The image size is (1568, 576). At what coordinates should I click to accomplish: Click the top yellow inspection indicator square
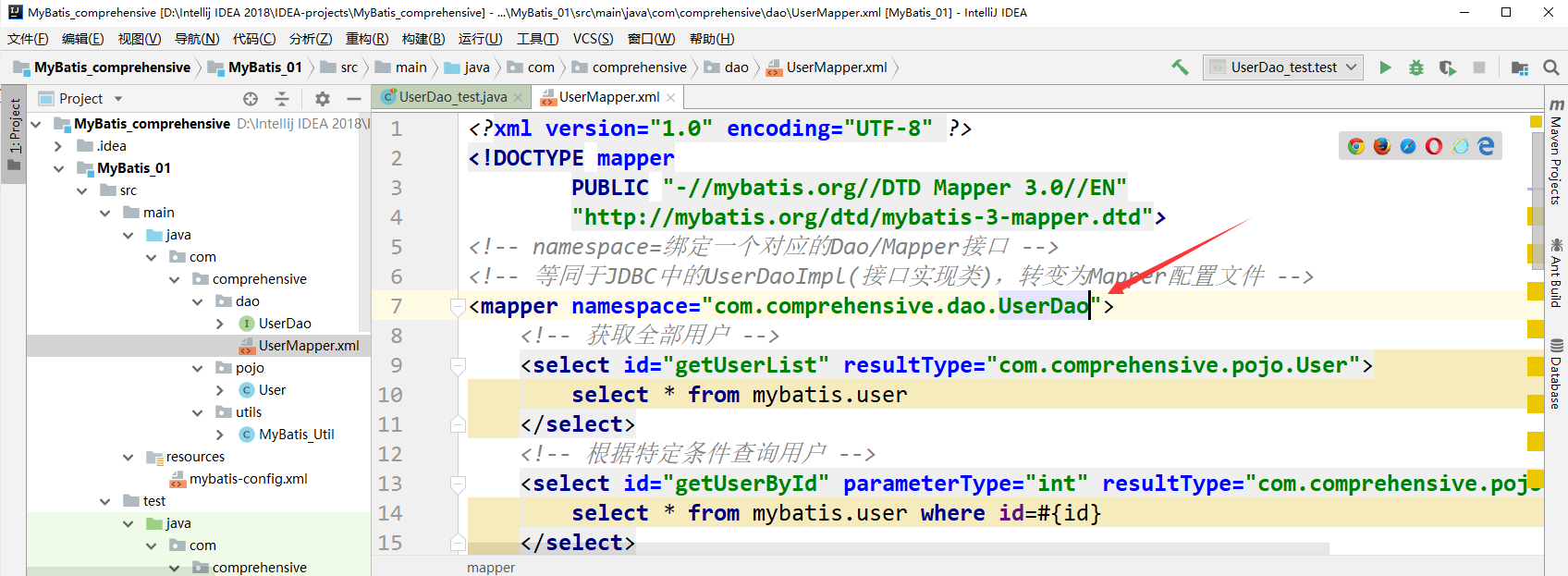[1536, 121]
